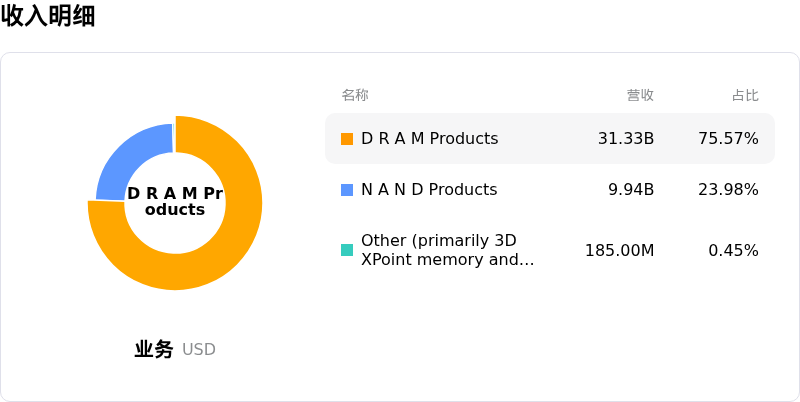Select the N A N D Products row
The height and width of the screenshot is (402, 800).
pyautogui.click(x=550, y=190)
